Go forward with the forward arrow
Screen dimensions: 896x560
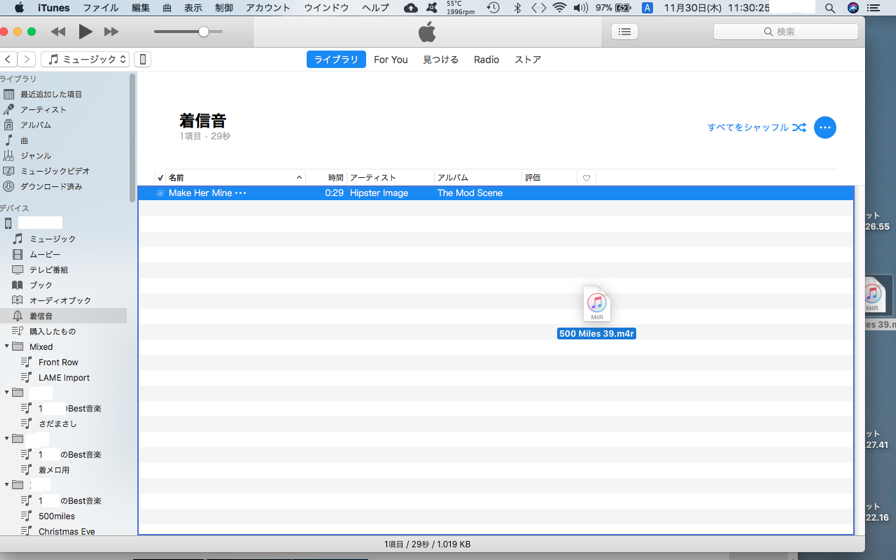[x=27, y=59]
